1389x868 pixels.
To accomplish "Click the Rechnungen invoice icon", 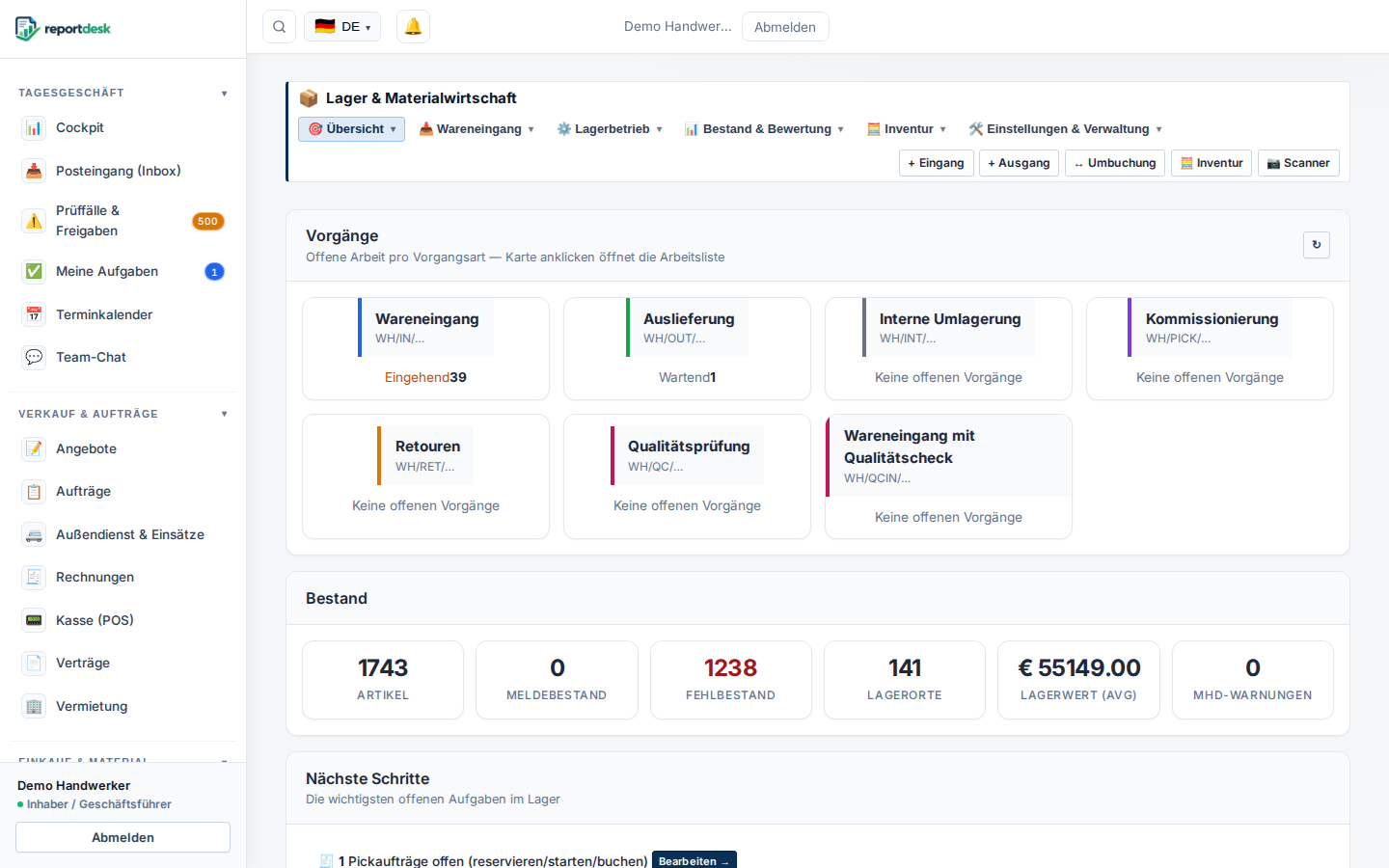I will (x=34, y=578).
